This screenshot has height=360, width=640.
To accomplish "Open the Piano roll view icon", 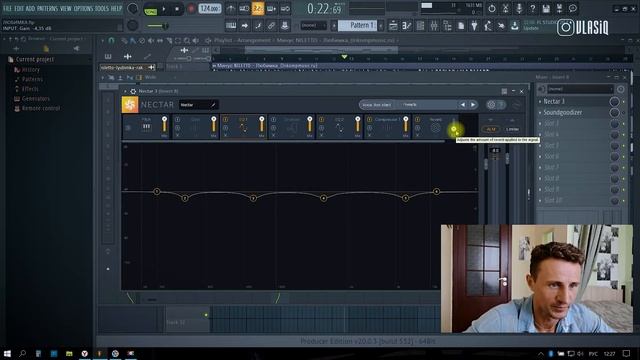I will tap(407, 26).
